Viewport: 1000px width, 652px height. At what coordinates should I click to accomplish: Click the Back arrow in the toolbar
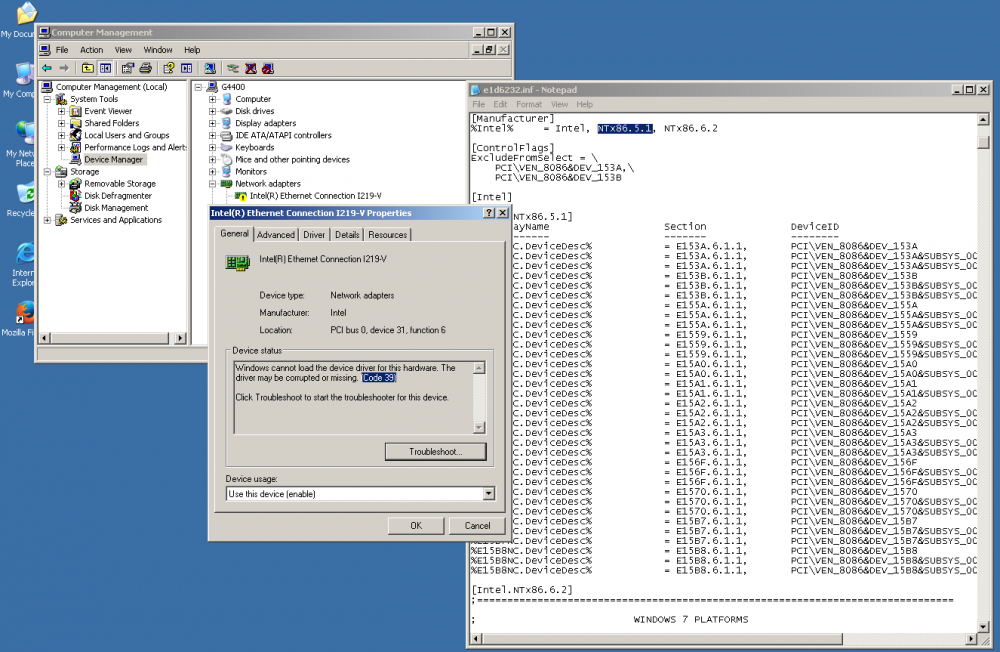[46, 68]
